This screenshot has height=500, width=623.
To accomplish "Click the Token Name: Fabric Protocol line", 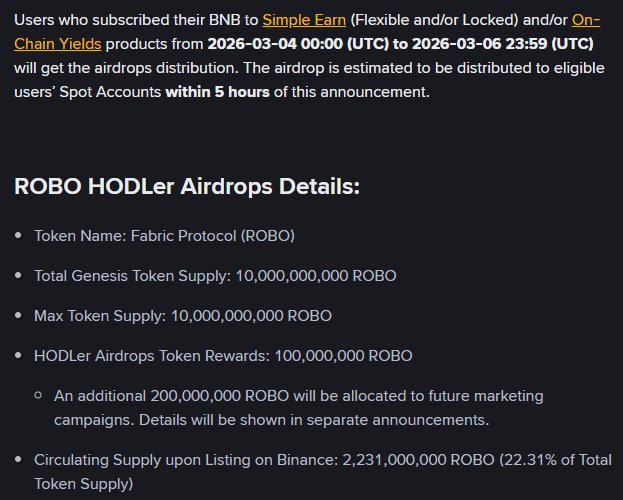I will point(164,236).
